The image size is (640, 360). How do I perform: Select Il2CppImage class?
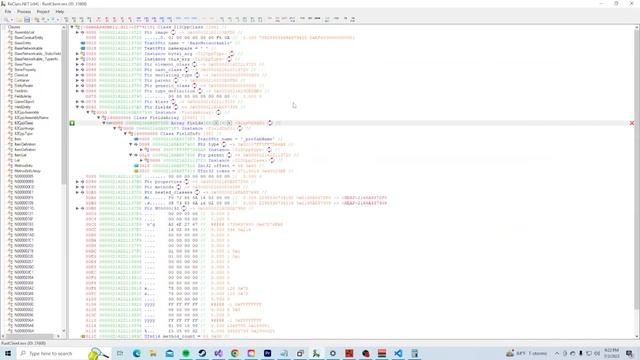[x=24, y=128]
